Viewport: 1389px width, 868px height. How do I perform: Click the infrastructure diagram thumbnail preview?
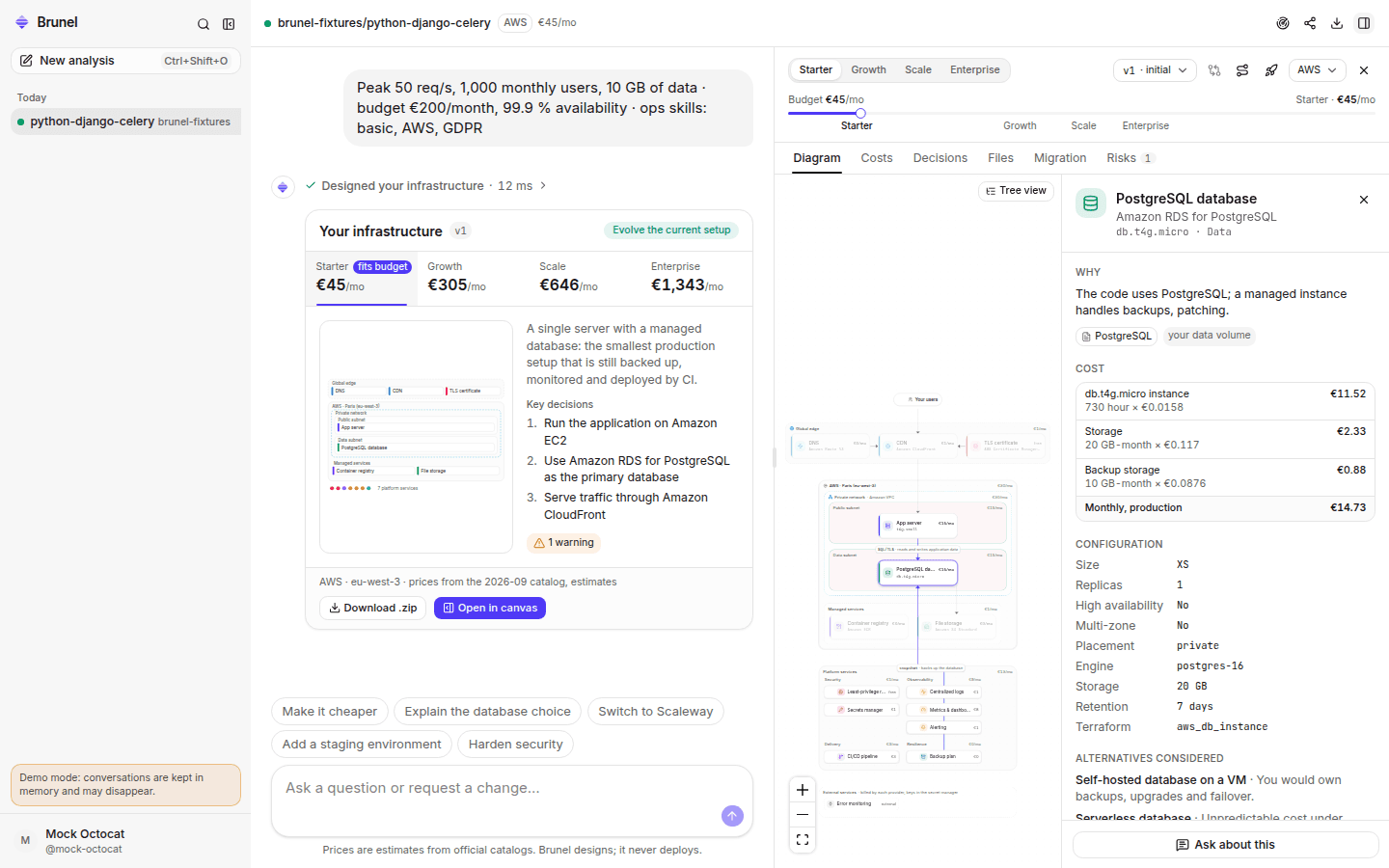(x=416, y=437)
